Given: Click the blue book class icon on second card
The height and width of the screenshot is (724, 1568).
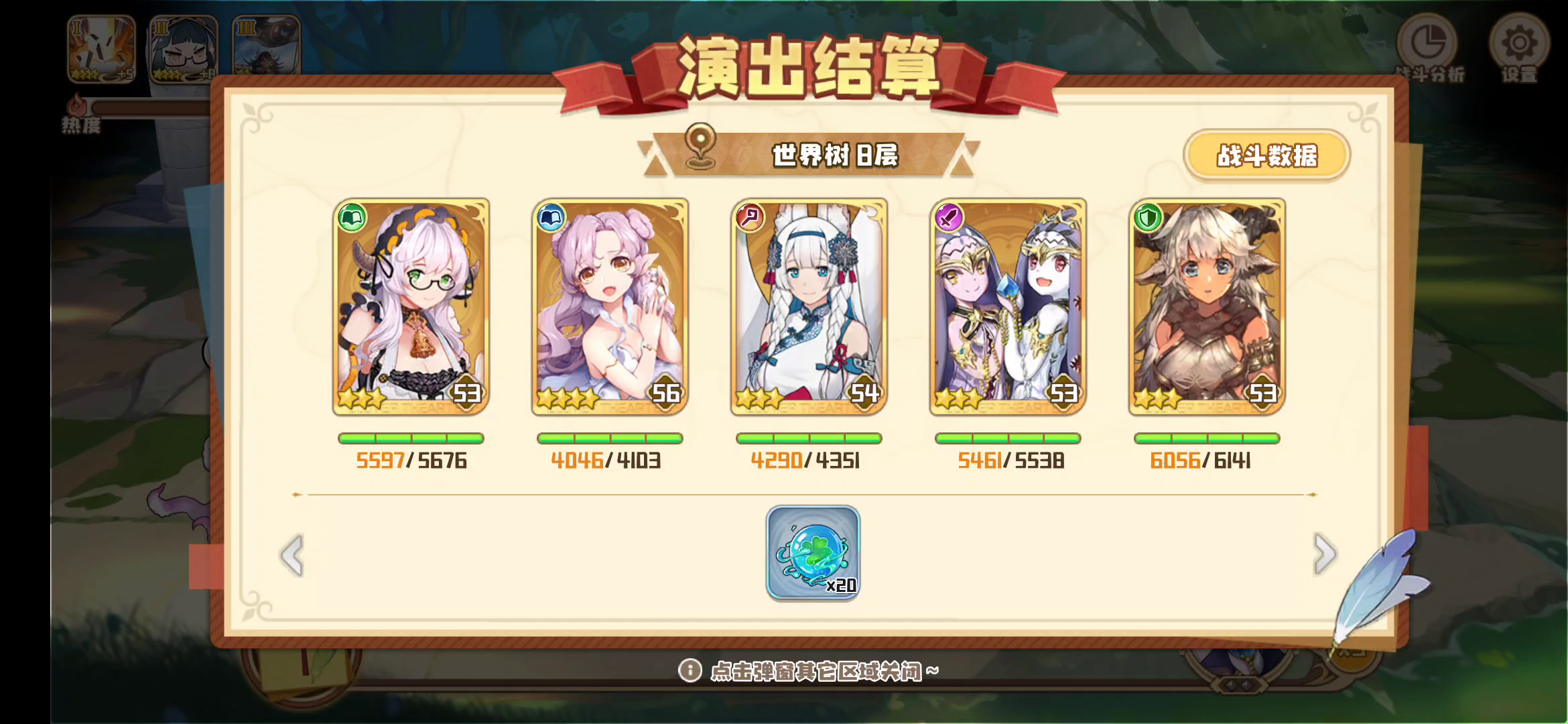Looking at the screenshot, I should coord(551,218).
